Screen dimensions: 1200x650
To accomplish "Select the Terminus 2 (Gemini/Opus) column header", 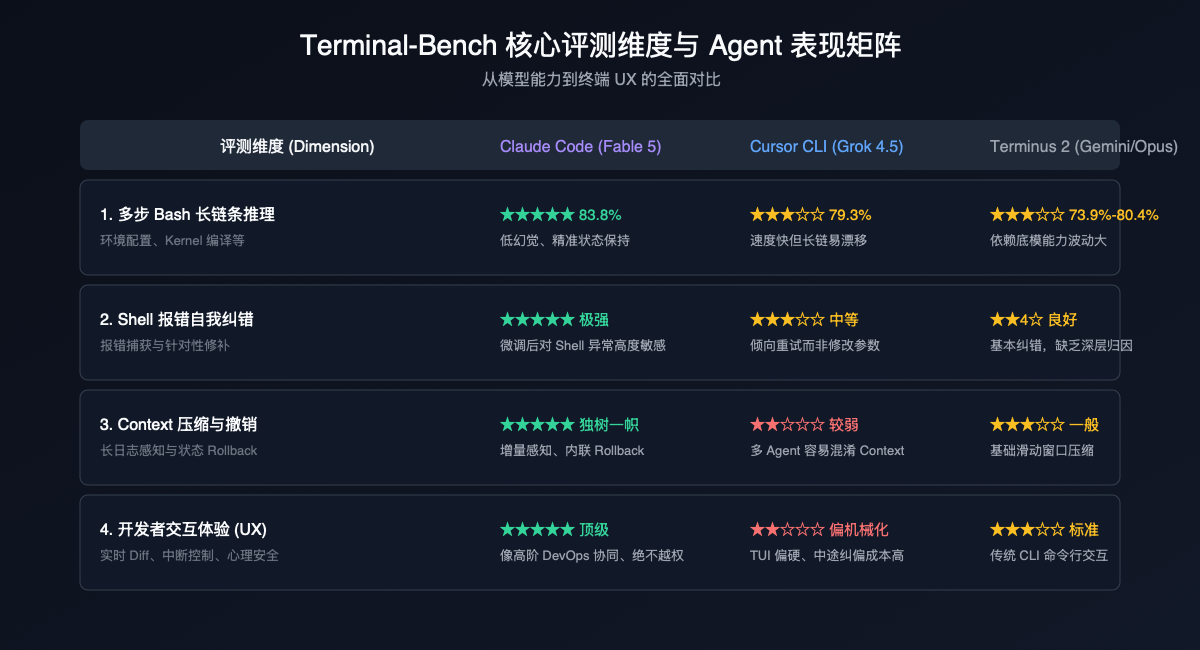I will (x=1084, y=146).
